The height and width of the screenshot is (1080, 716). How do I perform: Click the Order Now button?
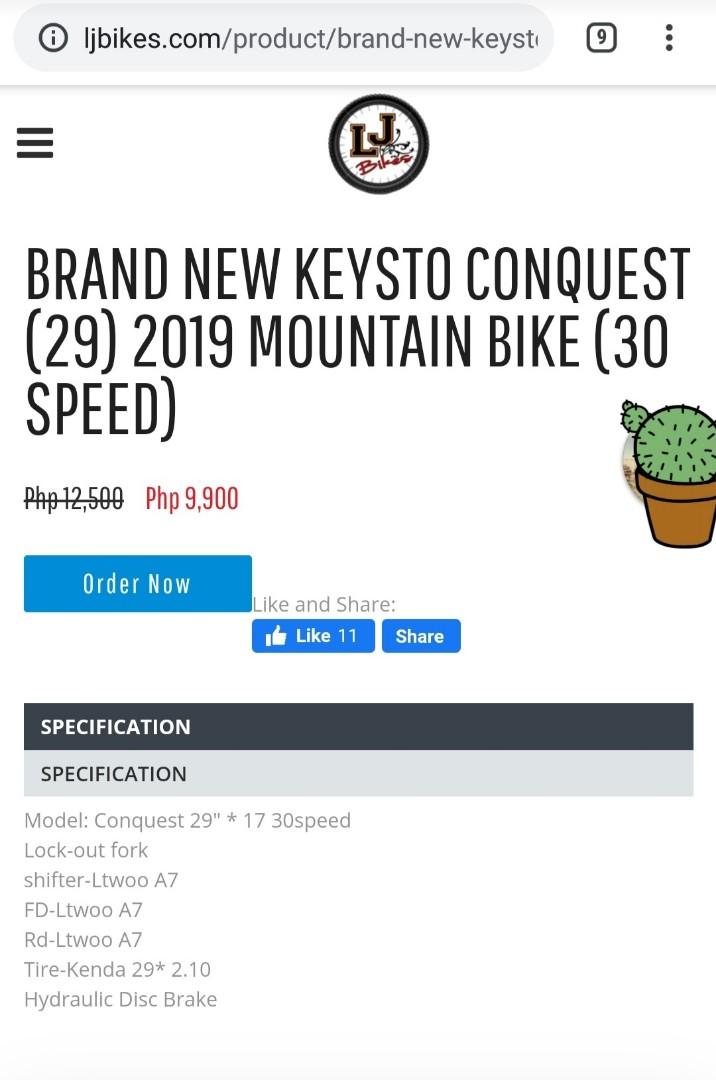point(137,583)
